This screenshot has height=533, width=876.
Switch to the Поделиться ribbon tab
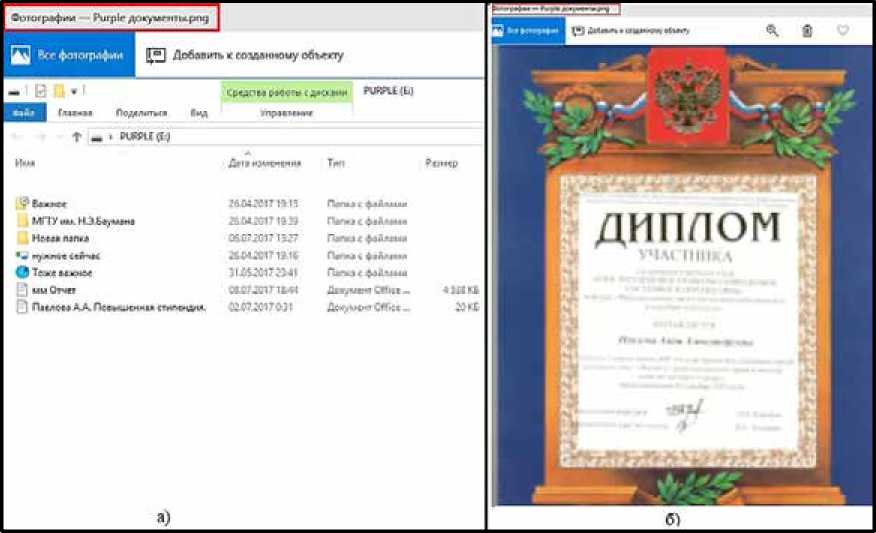pos(141,113)
